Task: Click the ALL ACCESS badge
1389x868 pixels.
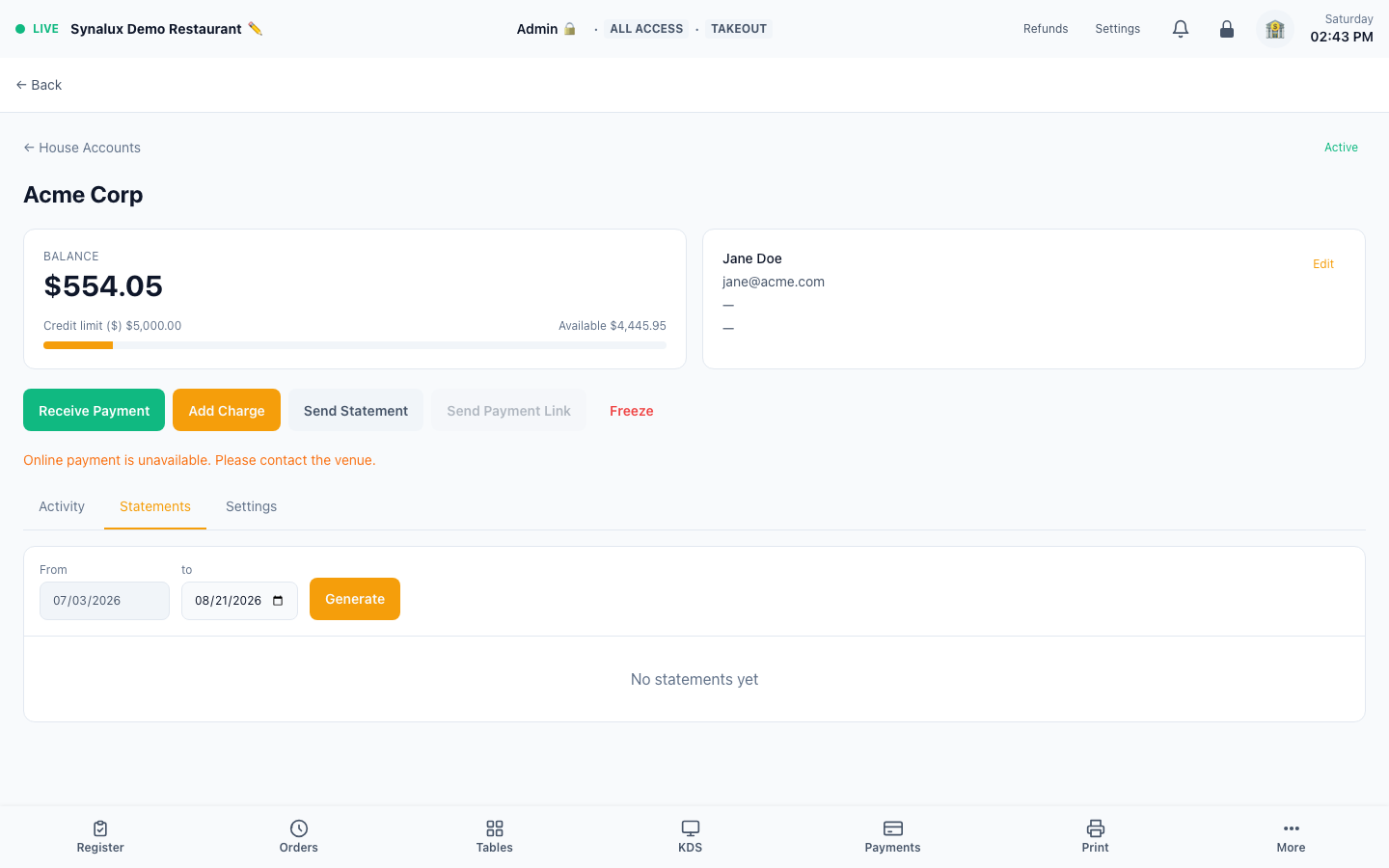Action: pyautogui.click(x=646, y=29)
